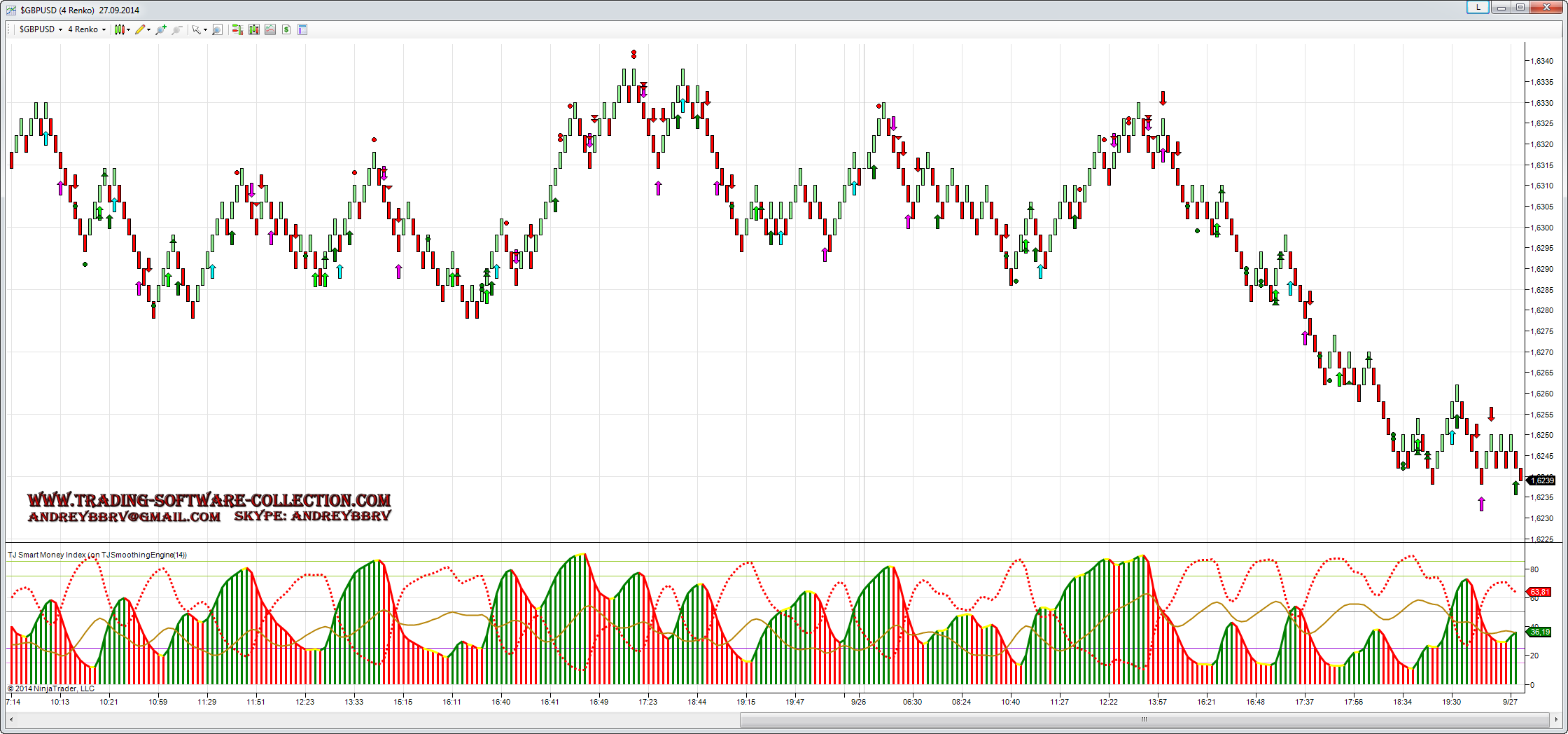The width and height of the screenshot is (1568, 734).
Task: Toggle the L window link button
Action: pyautogui.click(x=1477, y=7)
